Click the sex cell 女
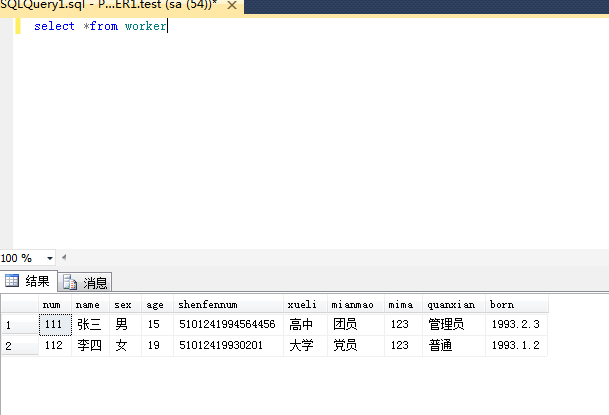 click(125, 346)
